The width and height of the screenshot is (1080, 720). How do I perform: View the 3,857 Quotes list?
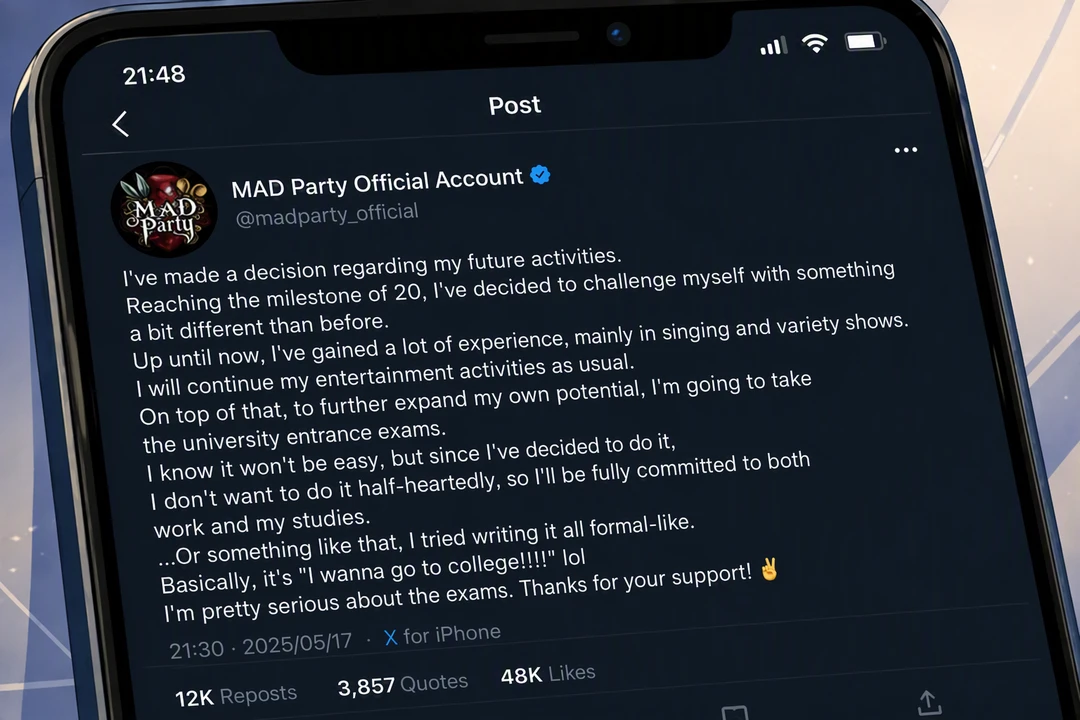(402, 684)
